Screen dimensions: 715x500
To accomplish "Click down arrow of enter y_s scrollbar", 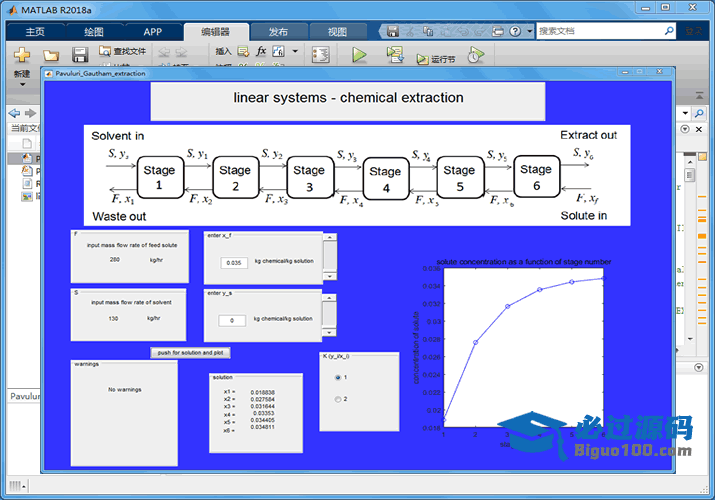I will click(x=329, y=333).
